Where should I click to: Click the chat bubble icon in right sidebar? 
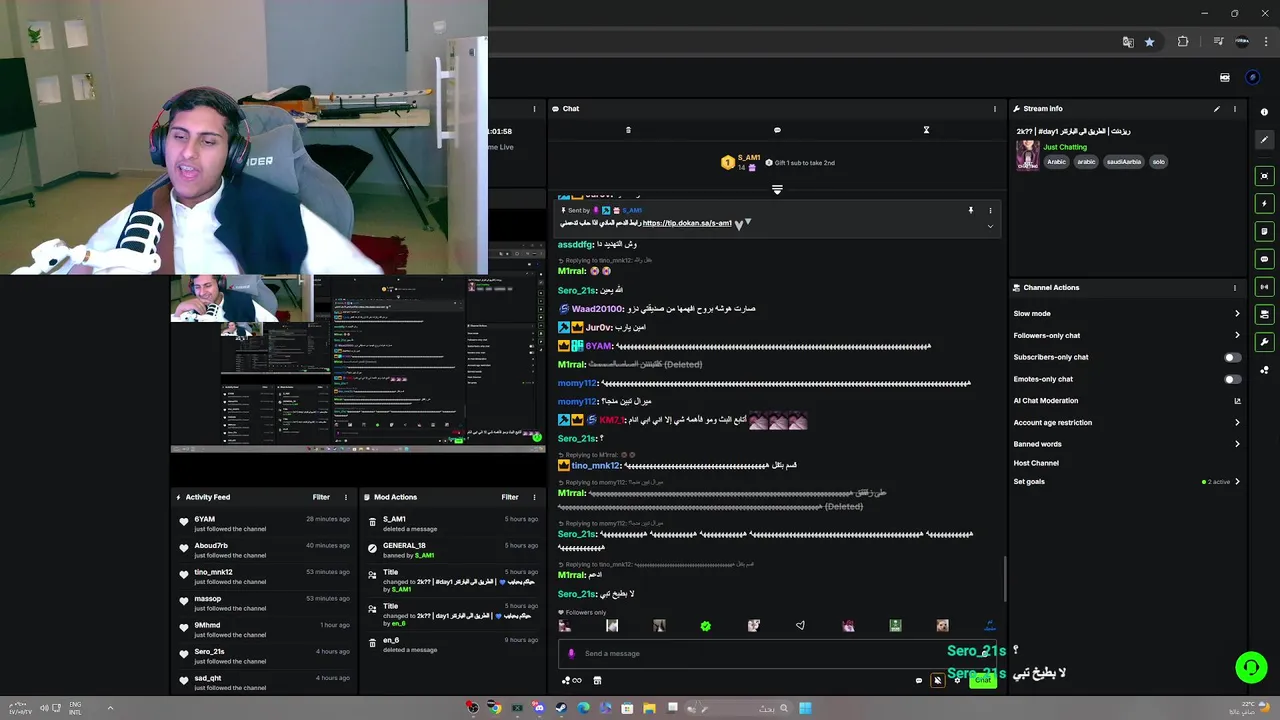pos(1264,259)
